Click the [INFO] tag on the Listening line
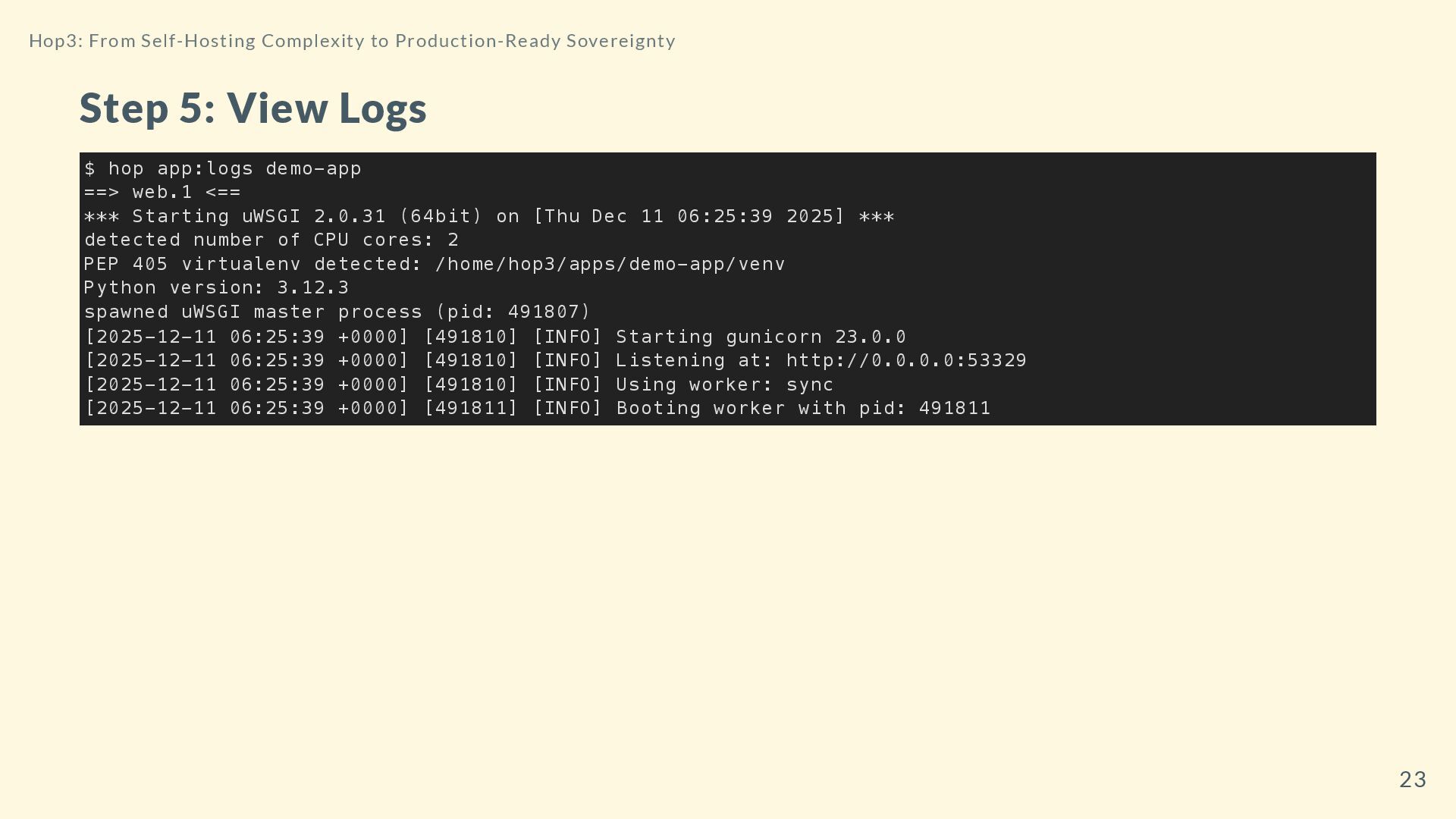Viewport: 1456px width, 819px height. tap(567, 361)
